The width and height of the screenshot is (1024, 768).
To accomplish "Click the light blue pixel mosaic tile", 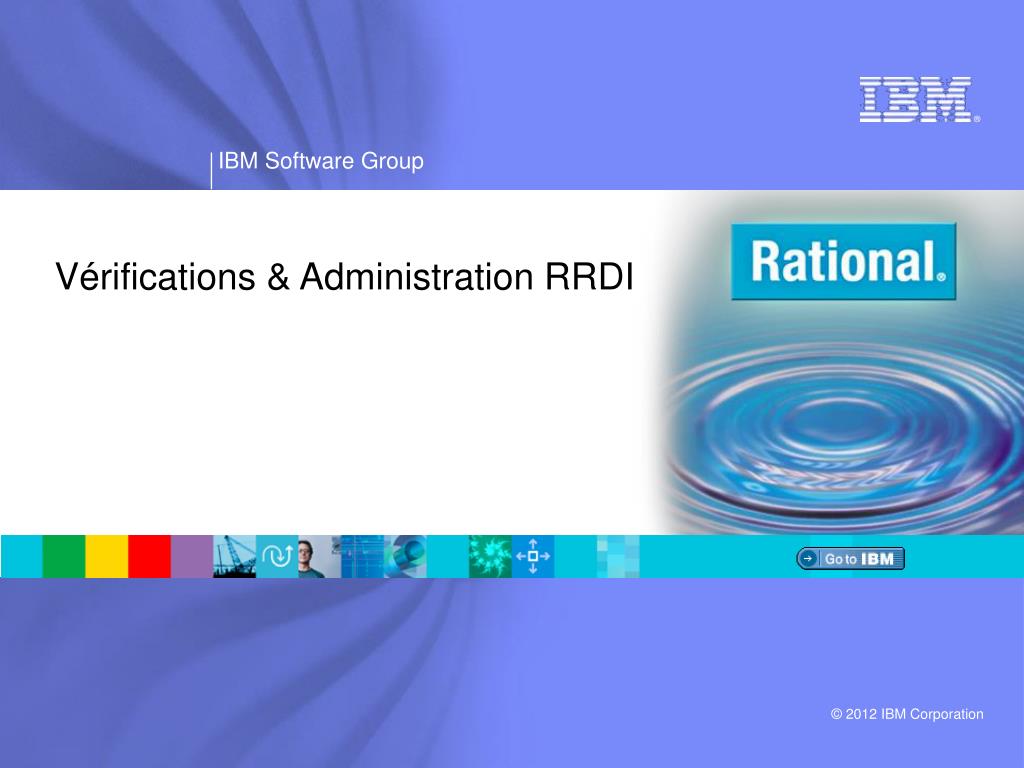I will (x=618, y=556).
